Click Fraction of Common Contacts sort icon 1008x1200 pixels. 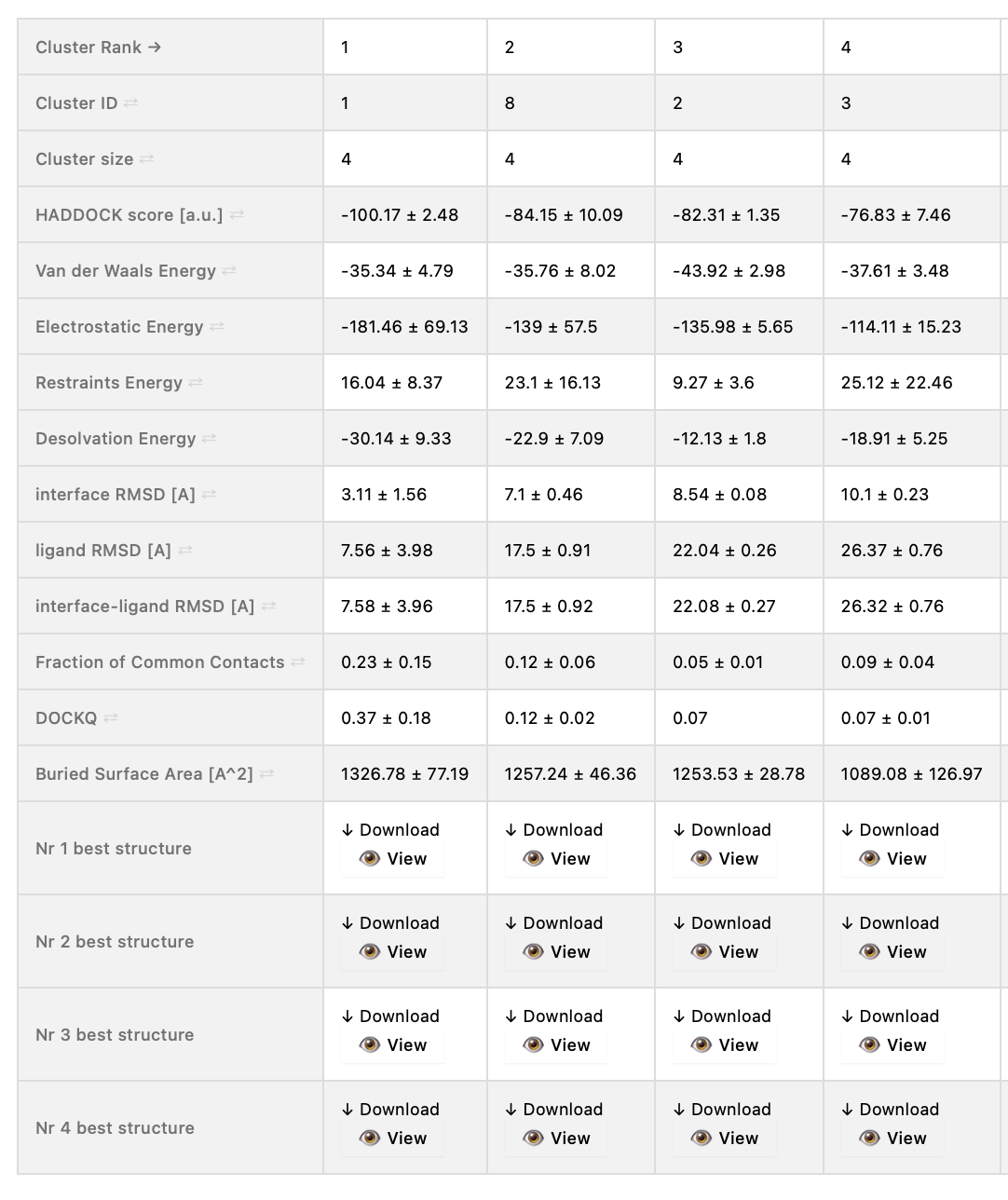(298, 662)
